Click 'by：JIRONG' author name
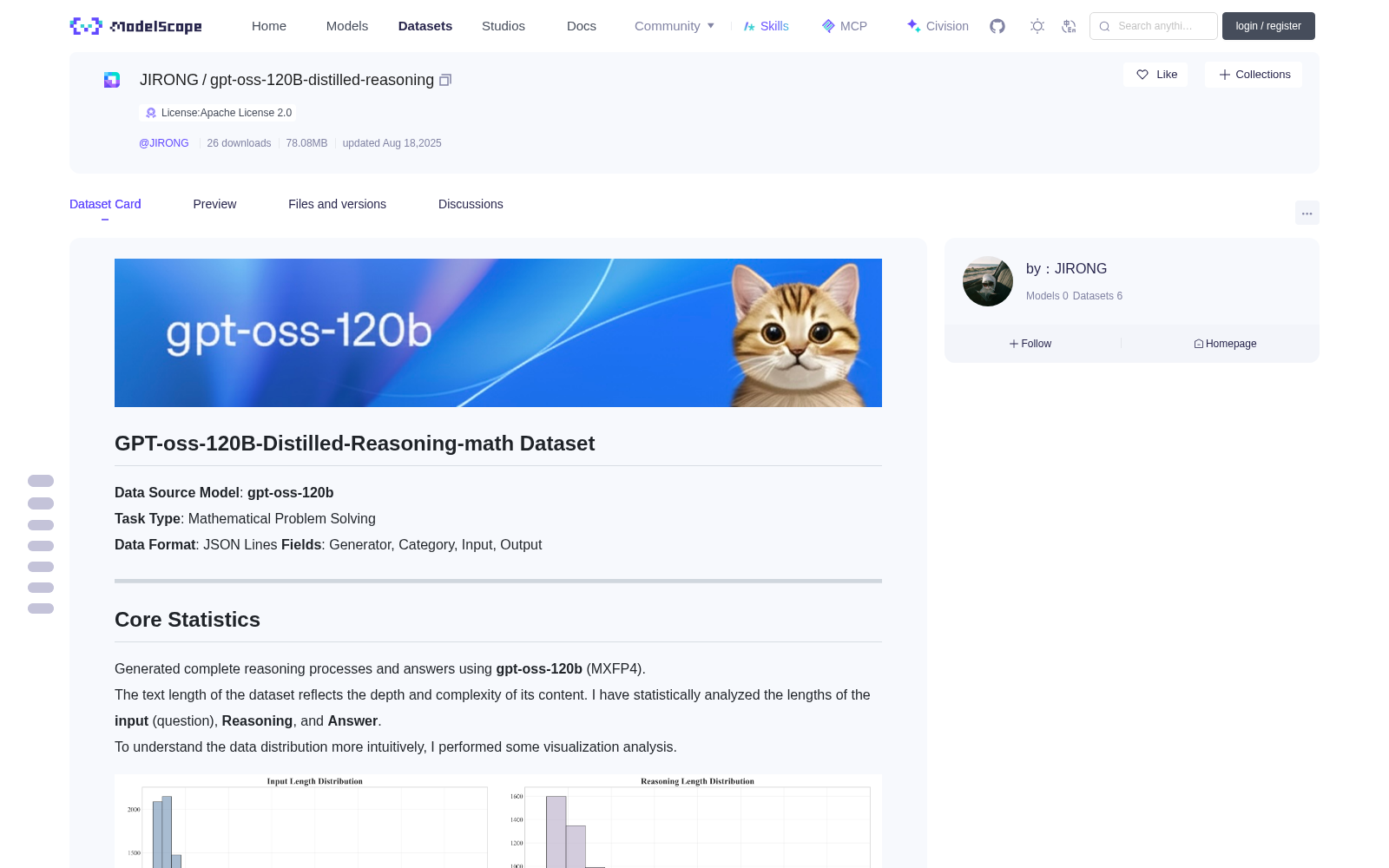 (1066, 269)
